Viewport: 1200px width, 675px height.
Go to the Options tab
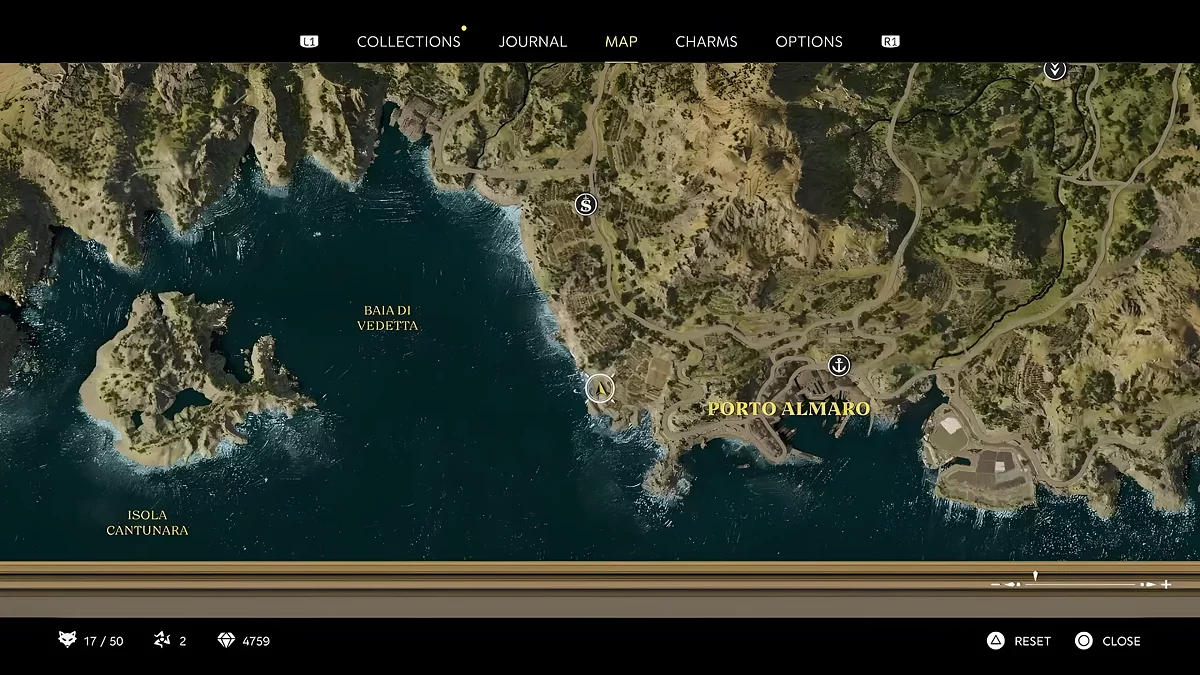809,41
